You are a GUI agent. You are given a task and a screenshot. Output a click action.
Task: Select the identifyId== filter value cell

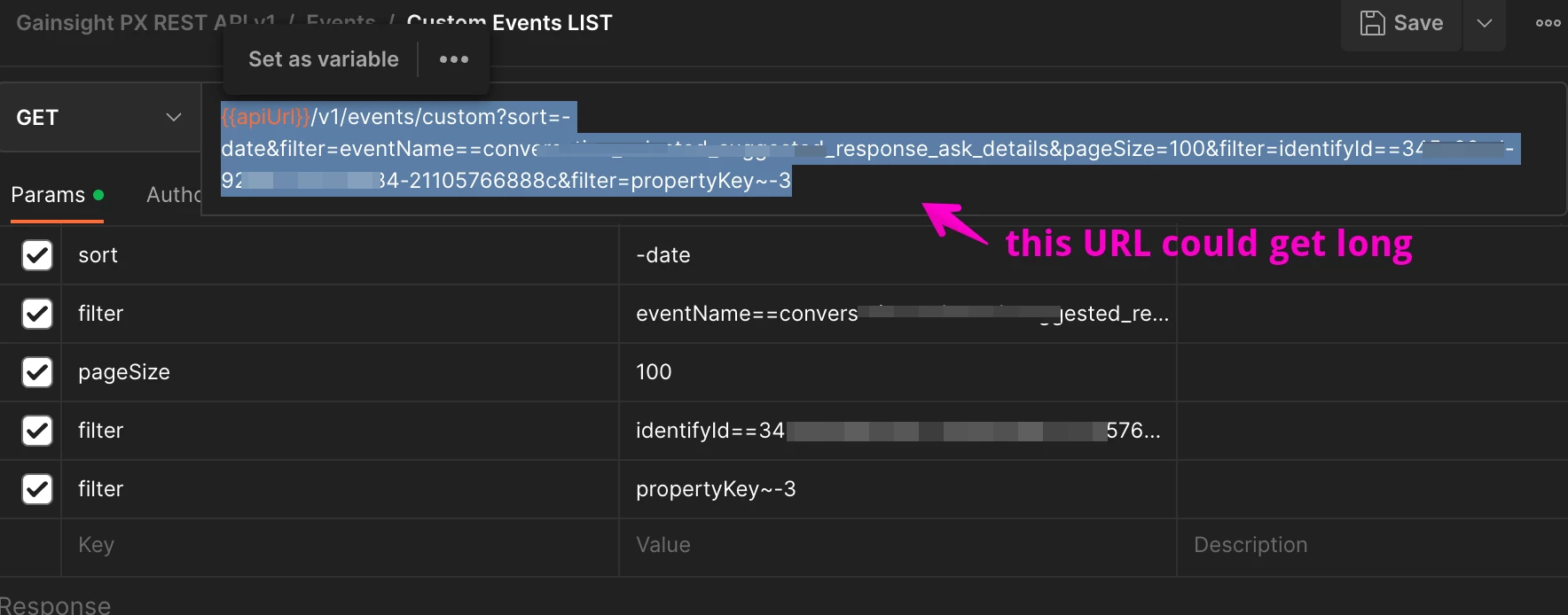point(898,431)
